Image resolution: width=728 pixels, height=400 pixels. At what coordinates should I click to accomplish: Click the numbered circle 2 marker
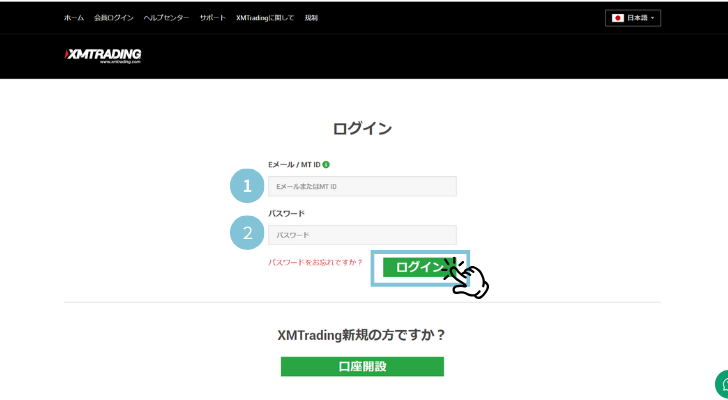tap(247, 234)
